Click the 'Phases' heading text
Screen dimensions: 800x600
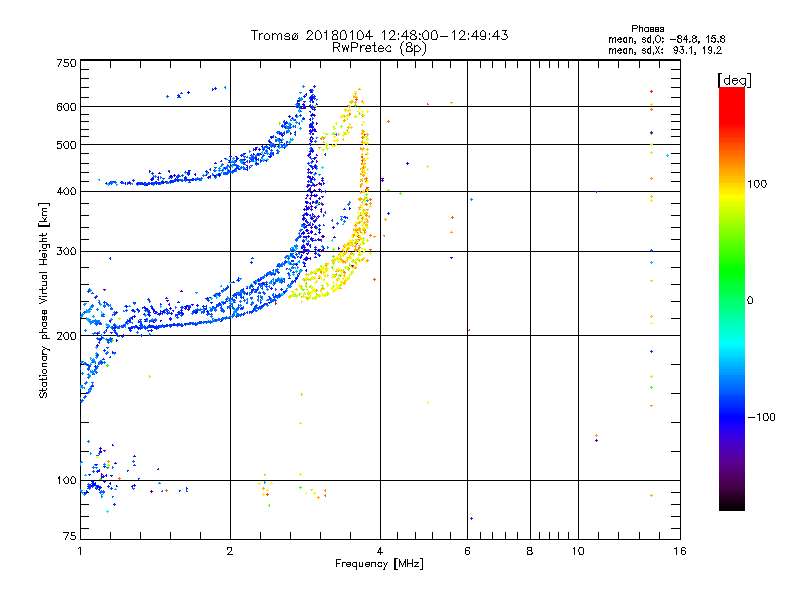[647, 29]
